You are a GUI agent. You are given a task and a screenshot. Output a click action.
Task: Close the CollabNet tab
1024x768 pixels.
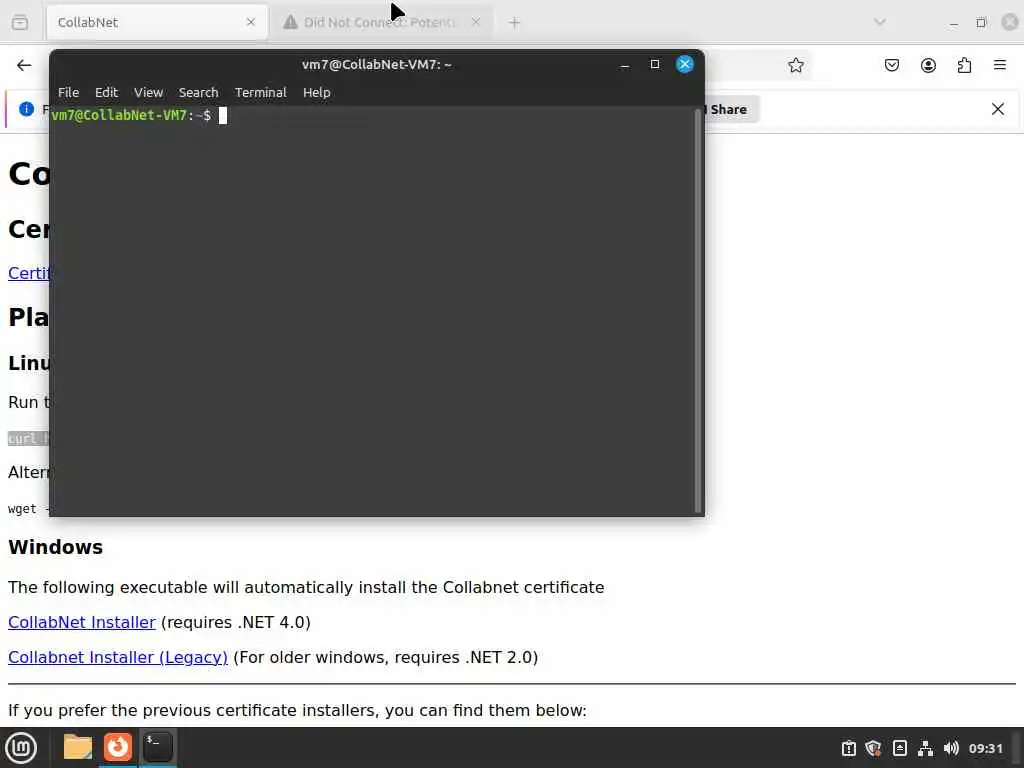(x=251, y=22)
